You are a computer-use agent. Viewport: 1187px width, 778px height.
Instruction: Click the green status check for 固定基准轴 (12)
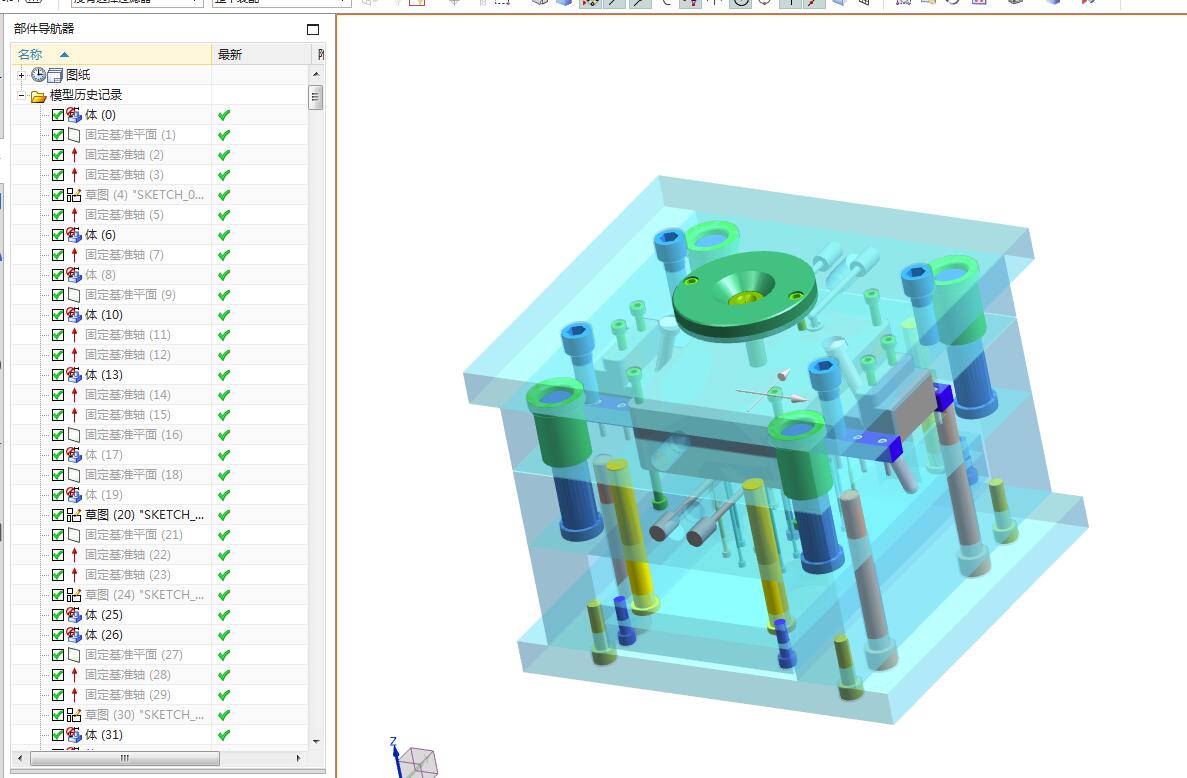(x=224, y=355)
